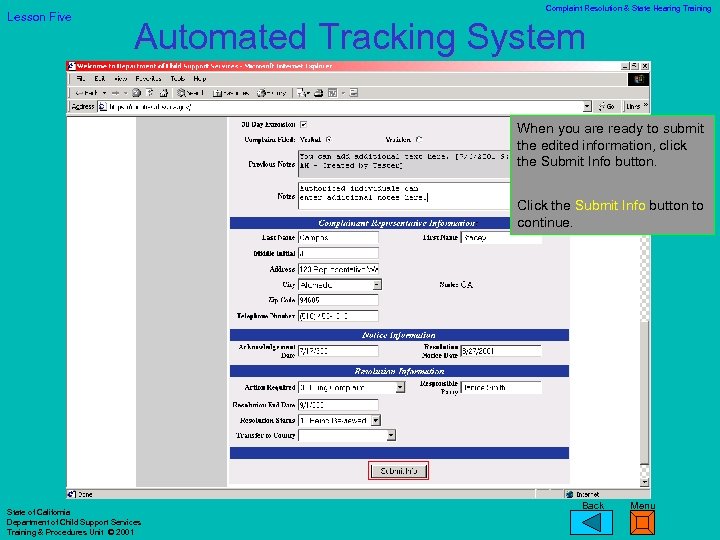Select the Written complaint radio button

coord(419,140)
